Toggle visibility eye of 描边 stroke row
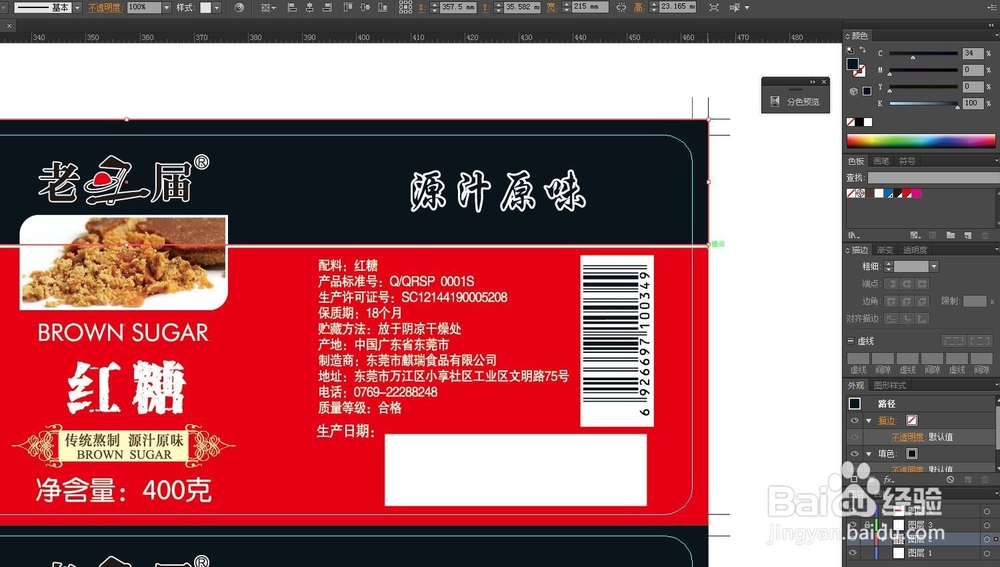Viewport: 1000px width, 567px height. click(x=854, y=420)
